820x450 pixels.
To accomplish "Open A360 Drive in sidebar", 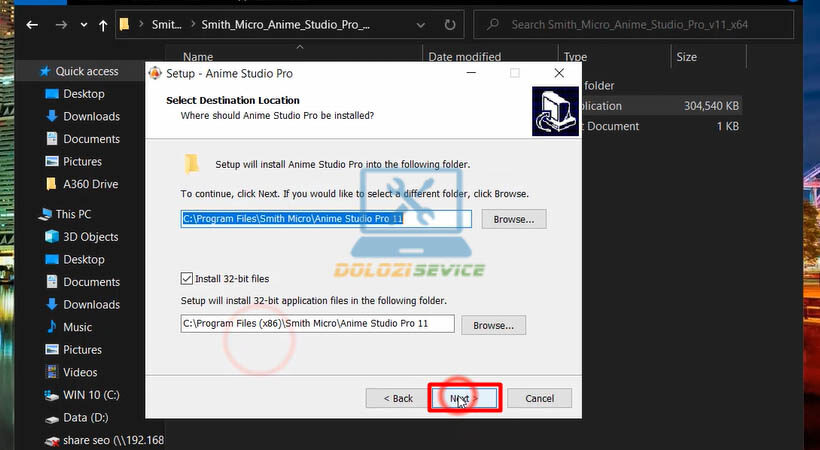I will coord(90,184).
